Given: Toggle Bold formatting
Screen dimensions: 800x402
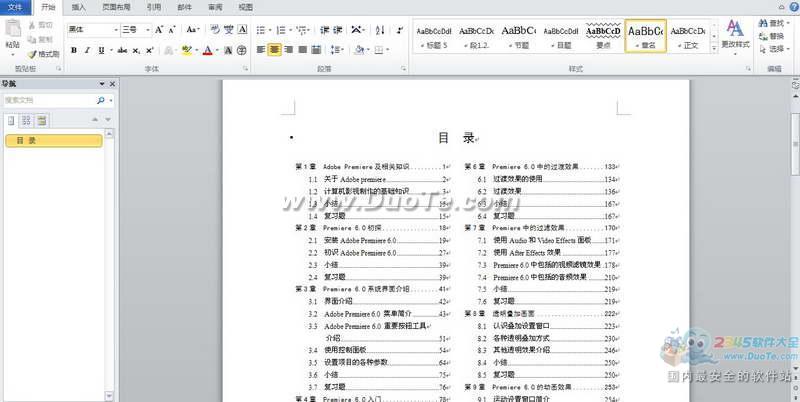Looking at the screenshot, I should 74,51.
